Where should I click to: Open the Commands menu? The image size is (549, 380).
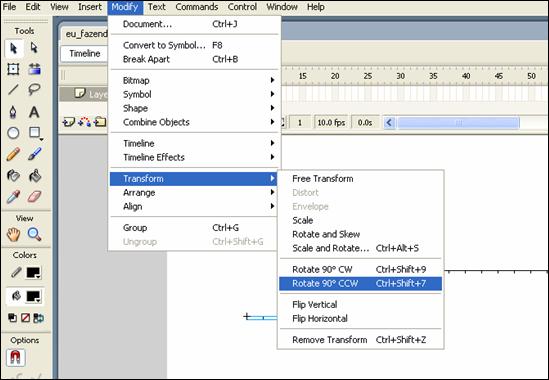click(197, 7)
